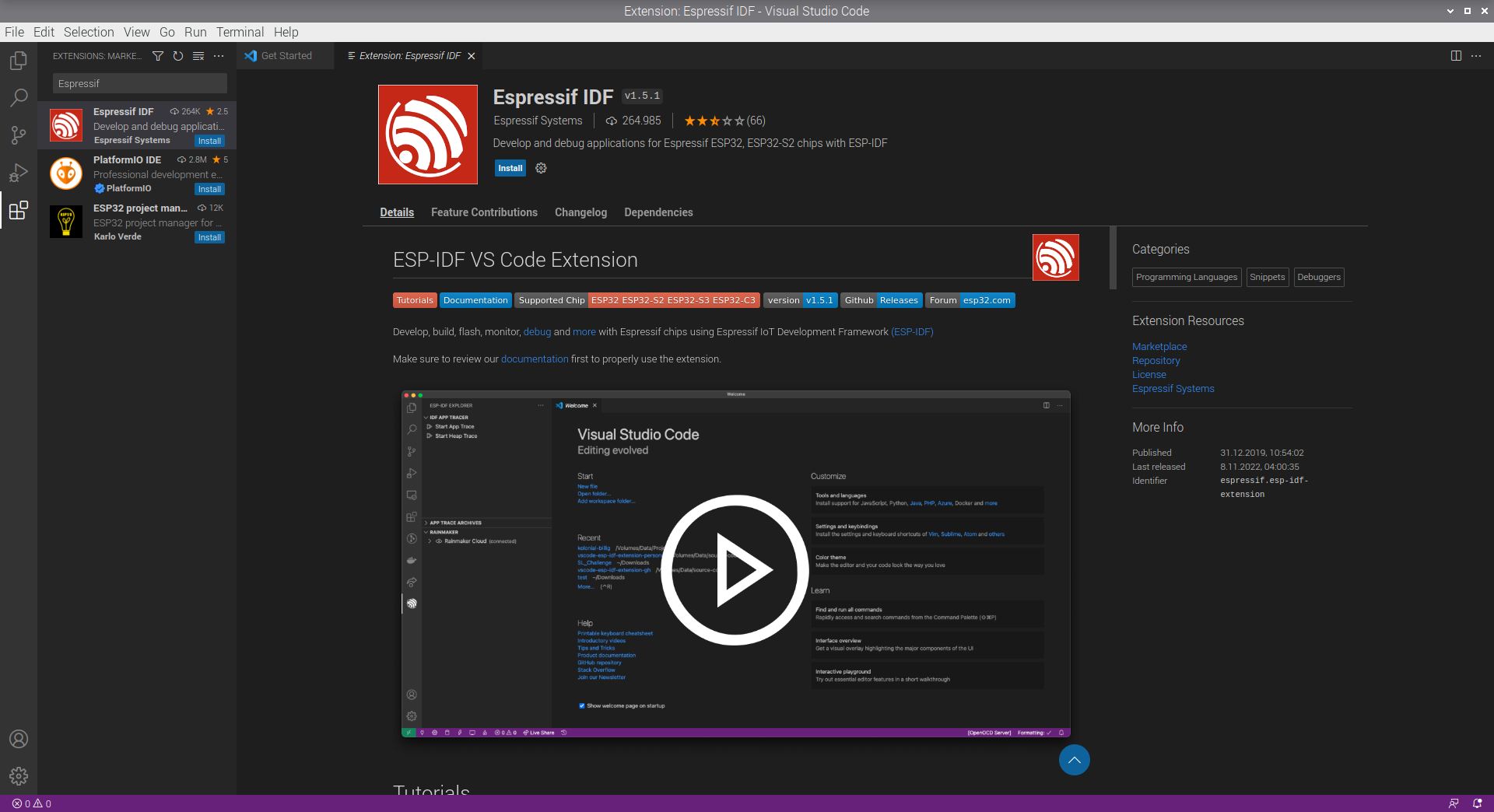
Task: Open the Repository link under Extension Resources
Action: pyautogui.click(x=1156, y=360)
